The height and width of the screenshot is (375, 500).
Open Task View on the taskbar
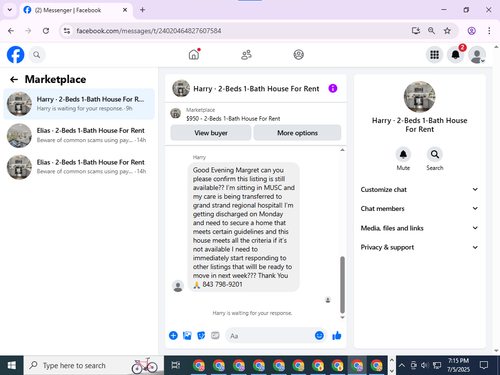pos(176,365)
